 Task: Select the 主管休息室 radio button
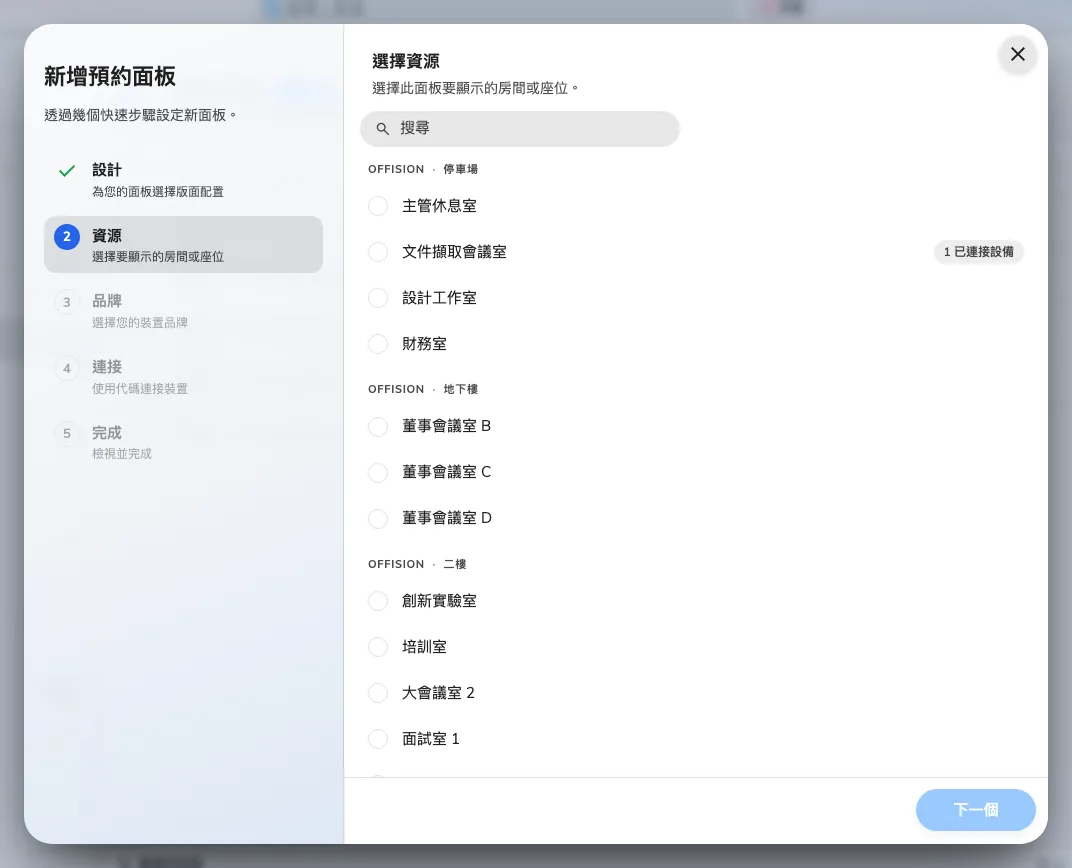click(378, 206)
